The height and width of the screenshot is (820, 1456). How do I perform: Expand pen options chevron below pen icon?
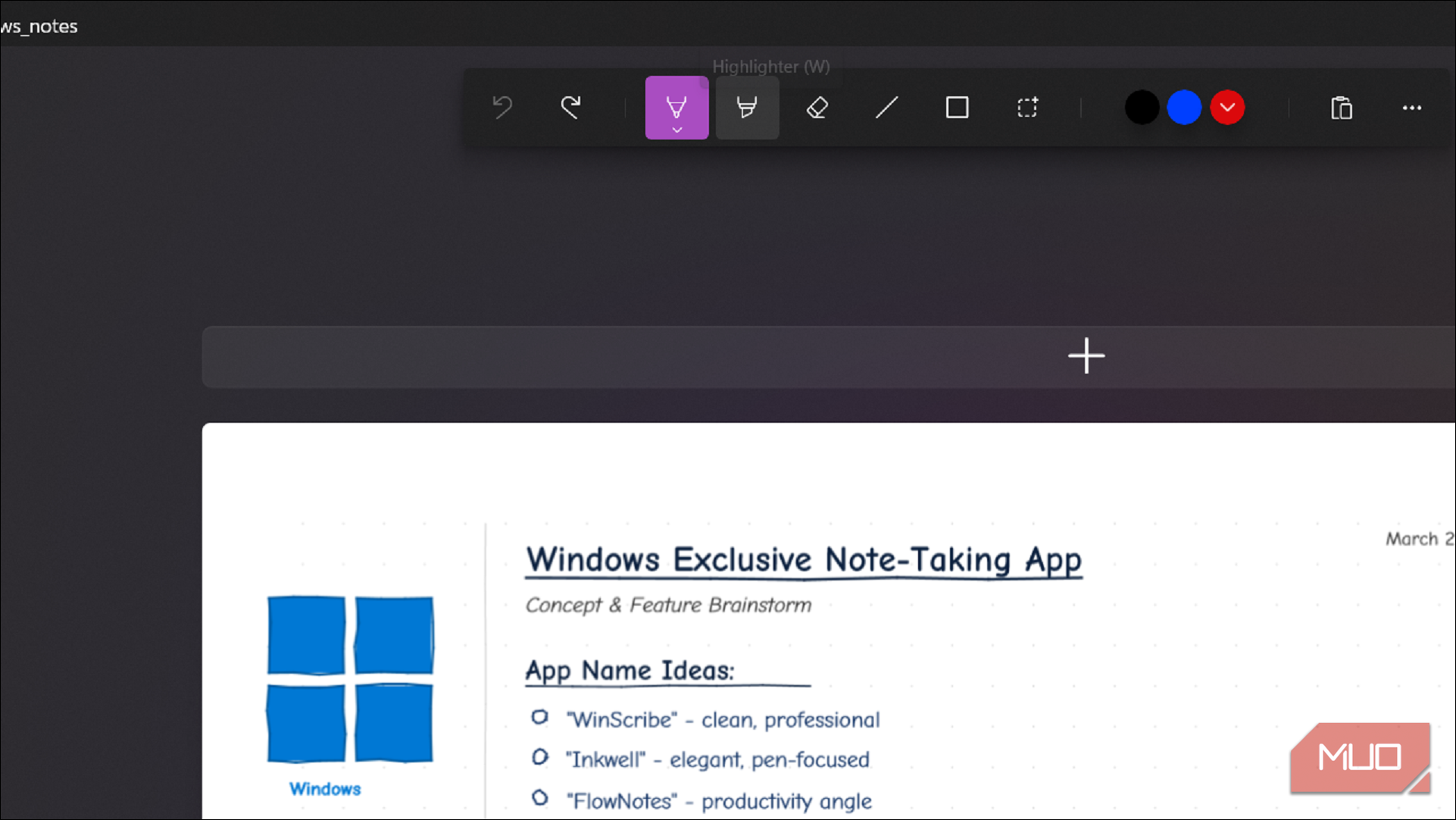pyautogui.click(x=677, y=130)
